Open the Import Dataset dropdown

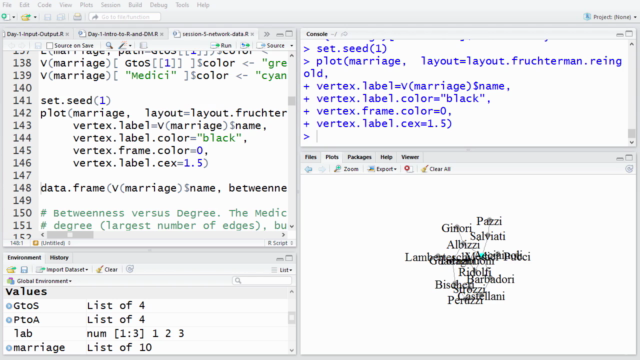(x=62, y=269)
